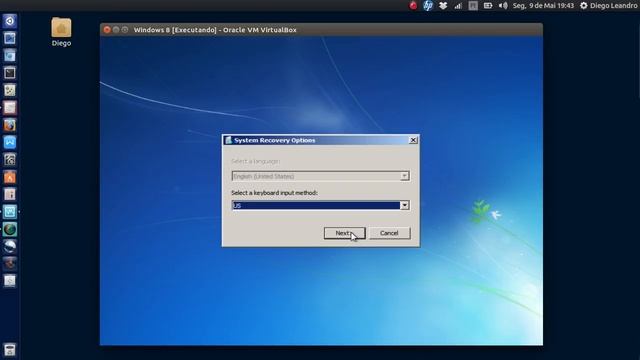Viewport: 640px width, 360px height.
Task: Open the white swirl globe dock icon
Action: click(x=10, y=246)
